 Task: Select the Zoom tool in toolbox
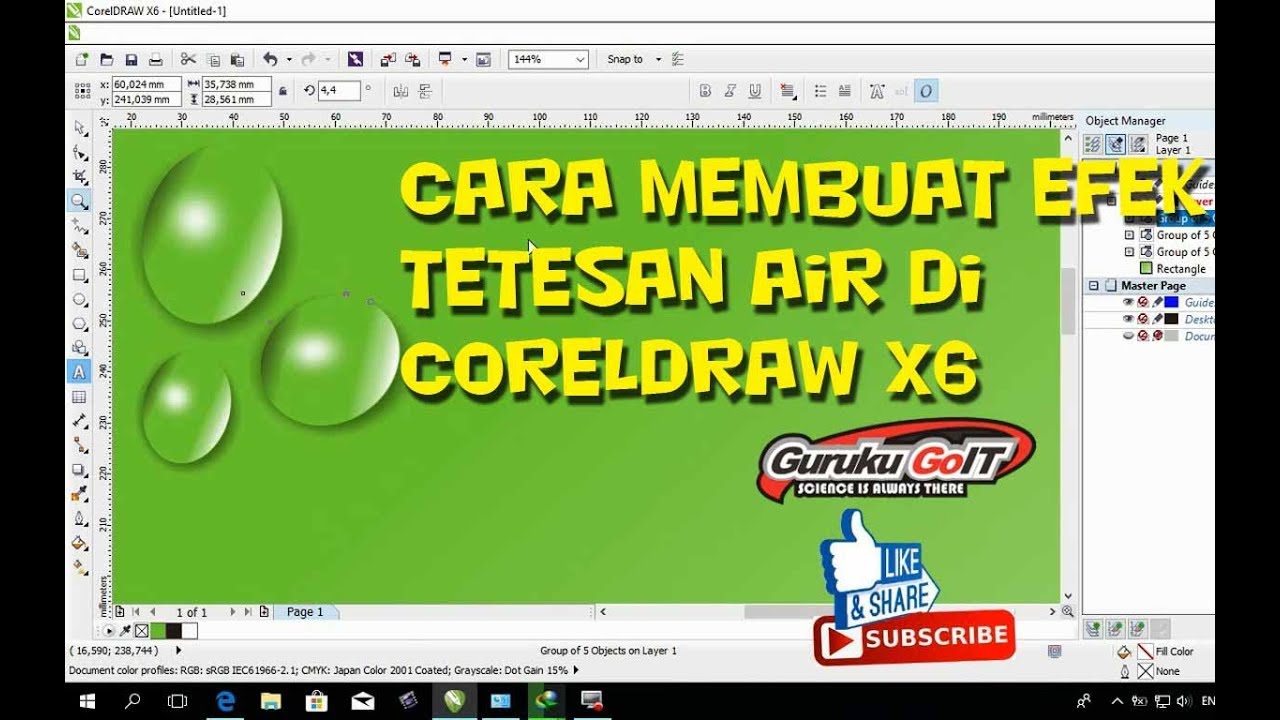click(79, 201)
